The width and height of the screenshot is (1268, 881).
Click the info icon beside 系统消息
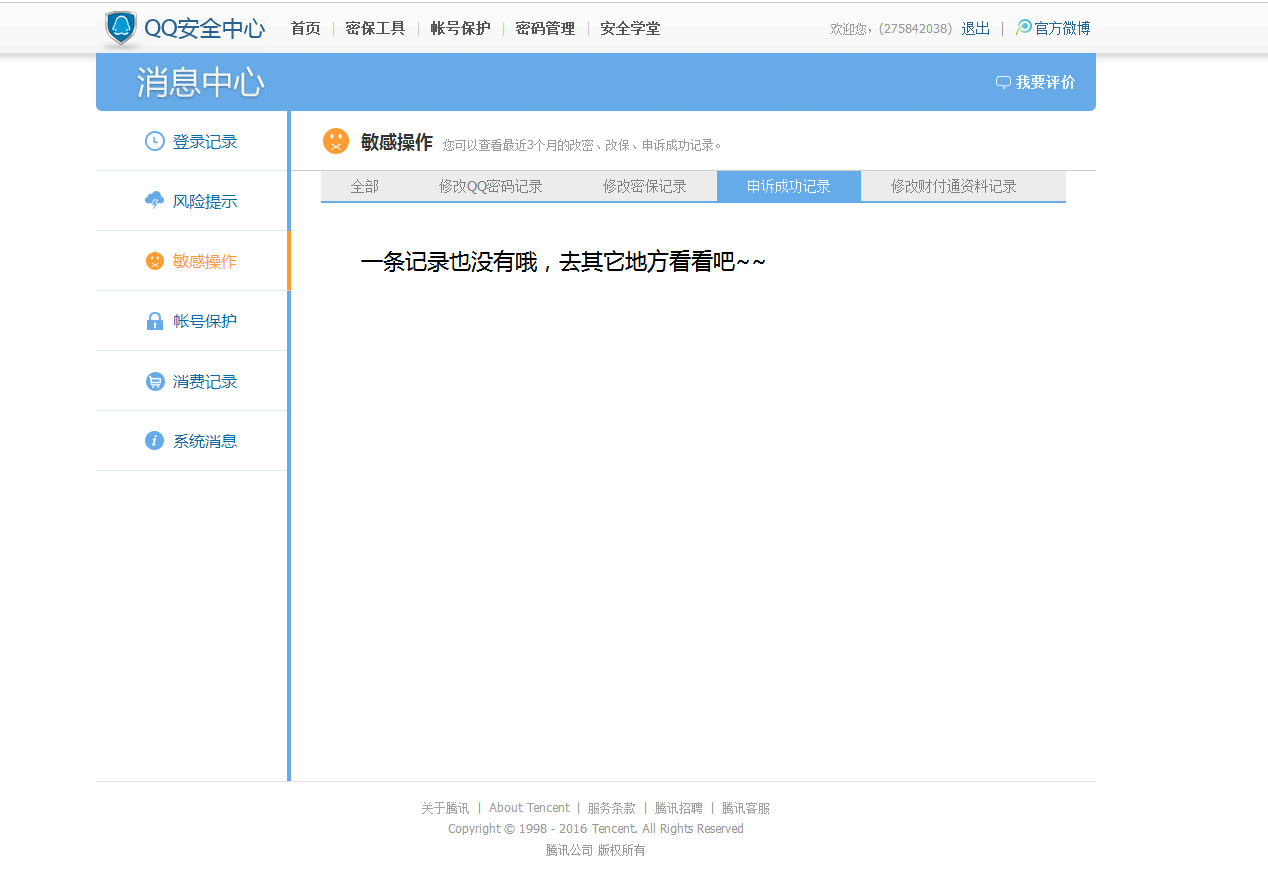pyautogui.click(x=154, y=440)
